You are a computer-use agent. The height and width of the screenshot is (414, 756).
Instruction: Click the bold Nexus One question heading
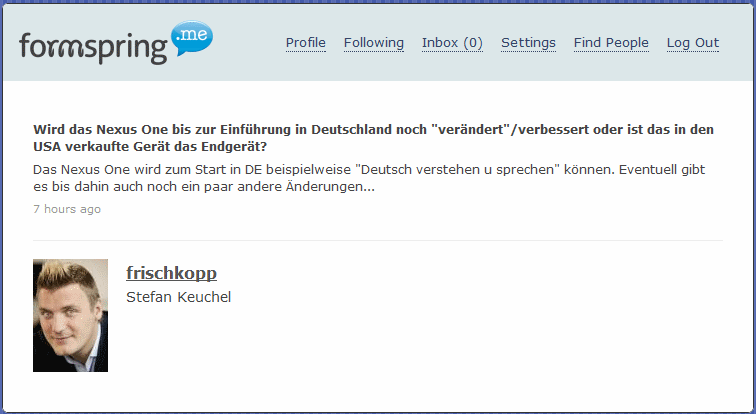pyautogui.click(x=373, y=138)
